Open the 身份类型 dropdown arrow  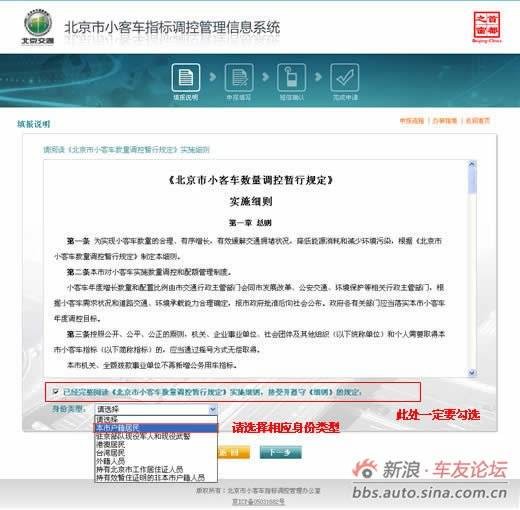pyautogui.click(x=213, y=409)
